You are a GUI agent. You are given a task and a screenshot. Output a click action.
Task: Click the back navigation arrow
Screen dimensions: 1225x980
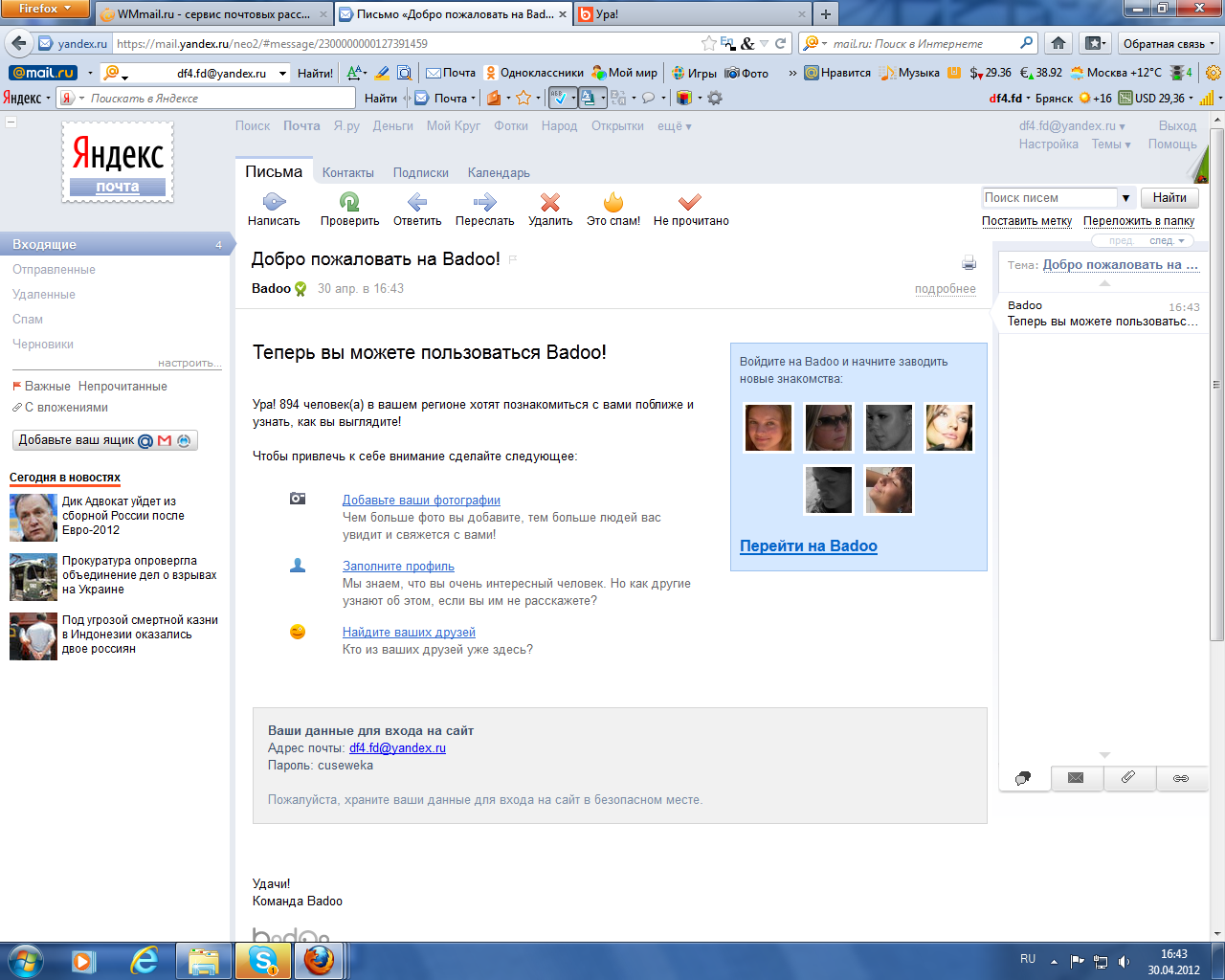19,43
